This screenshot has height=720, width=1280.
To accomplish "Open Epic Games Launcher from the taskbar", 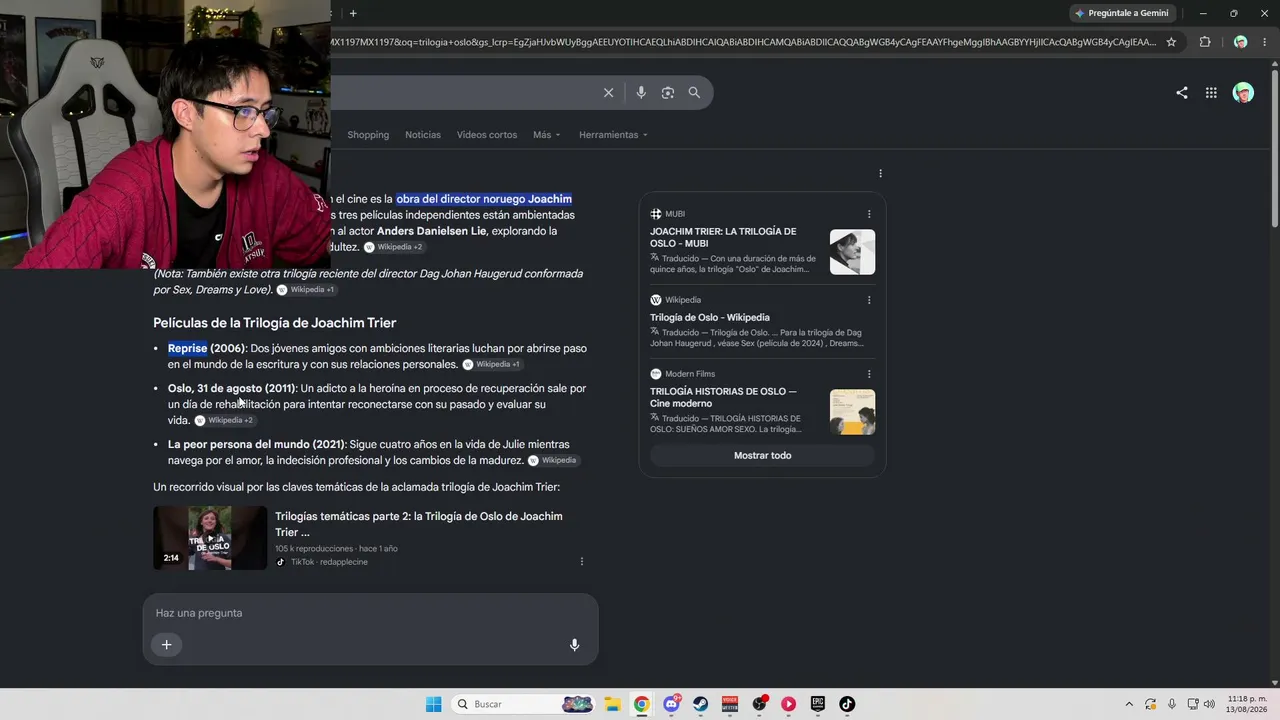I will (x=818, y=704).
